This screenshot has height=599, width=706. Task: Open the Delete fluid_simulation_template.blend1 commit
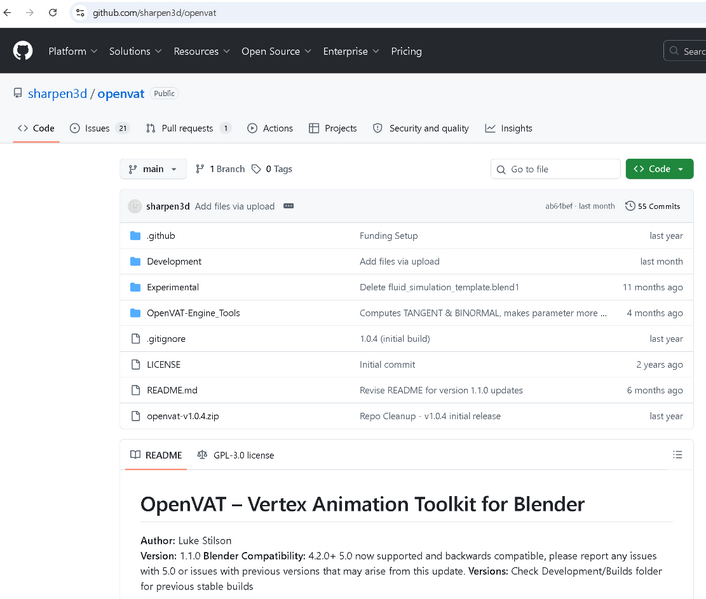(x=439, y=287)
